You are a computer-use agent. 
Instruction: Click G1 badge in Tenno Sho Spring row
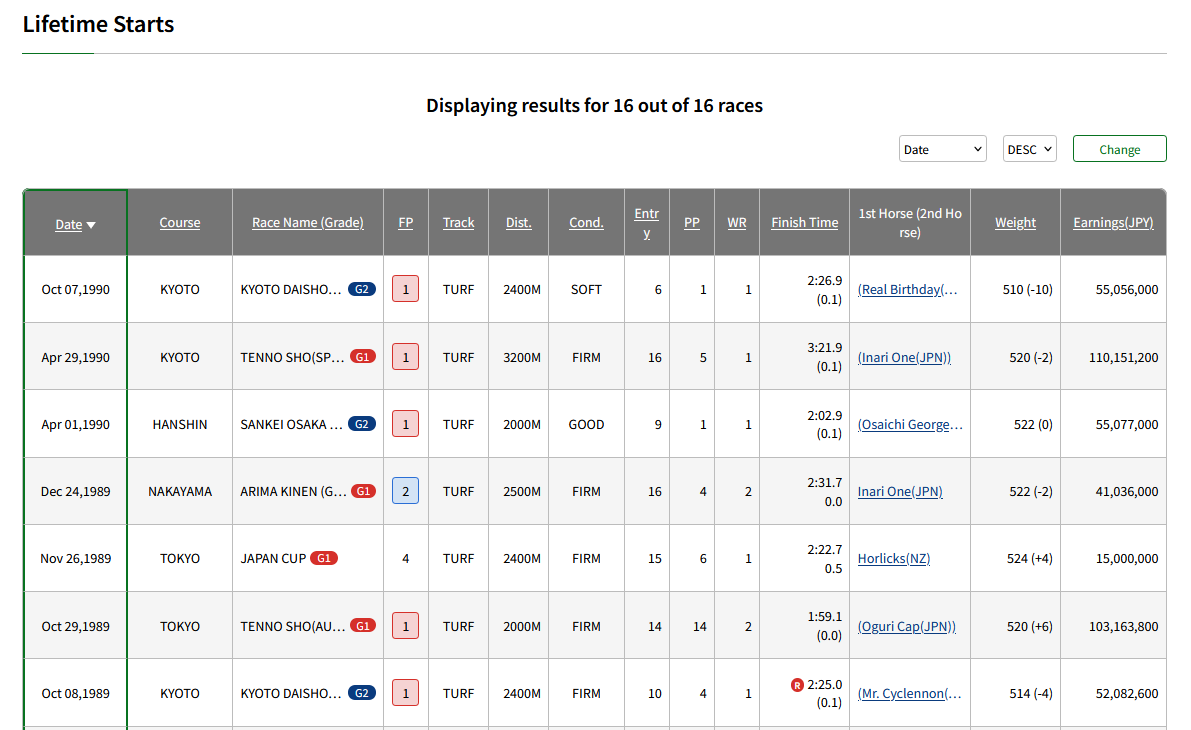tap(362, 356)
